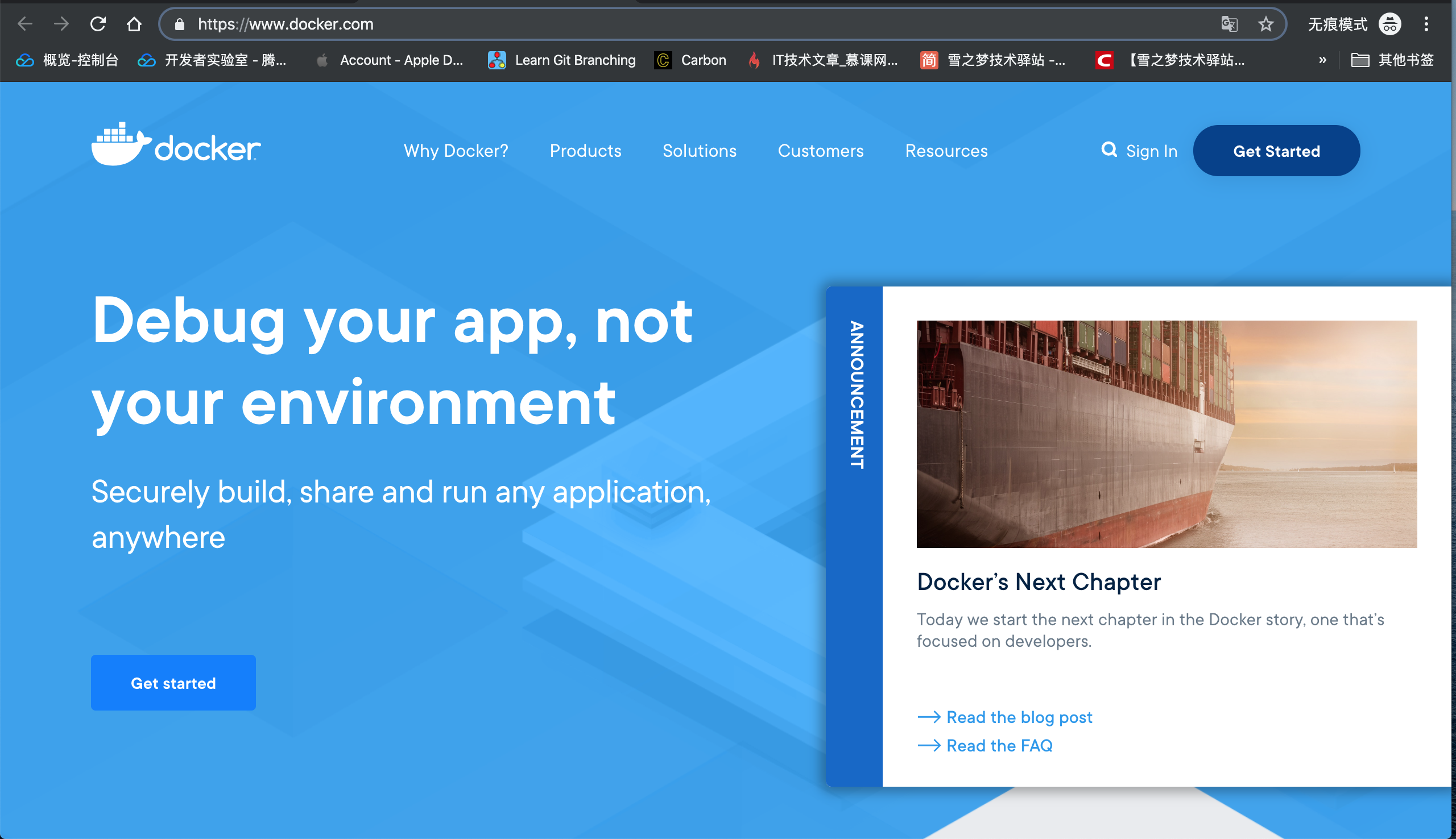
Task: Click the Read the blog post link
Action: pyautogui.click(x=1019, y=717)
